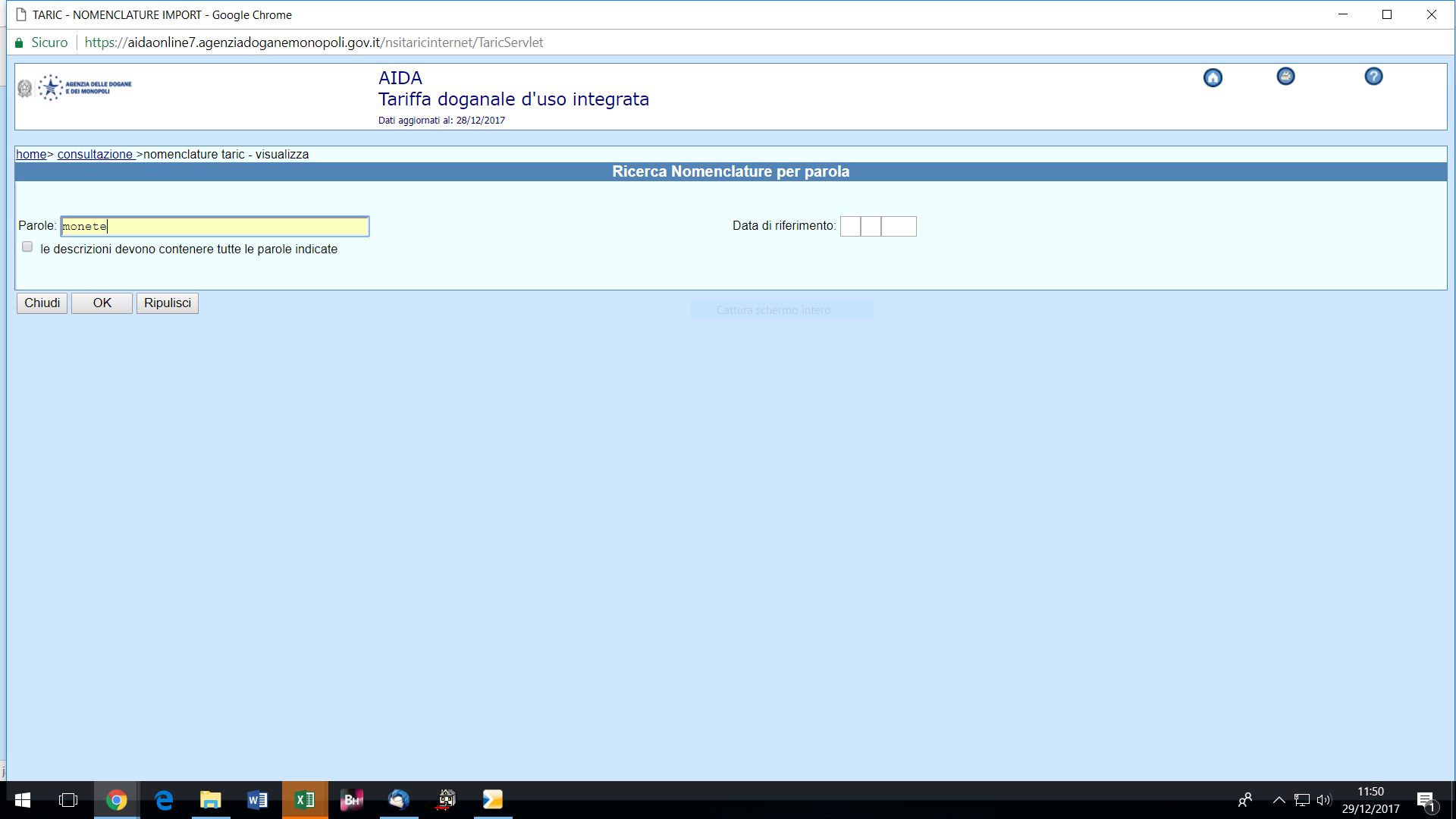The height and width of the screenshot is (819, 1456).
Task: Expand hidden system tray icons
Action: (1279, 800)
